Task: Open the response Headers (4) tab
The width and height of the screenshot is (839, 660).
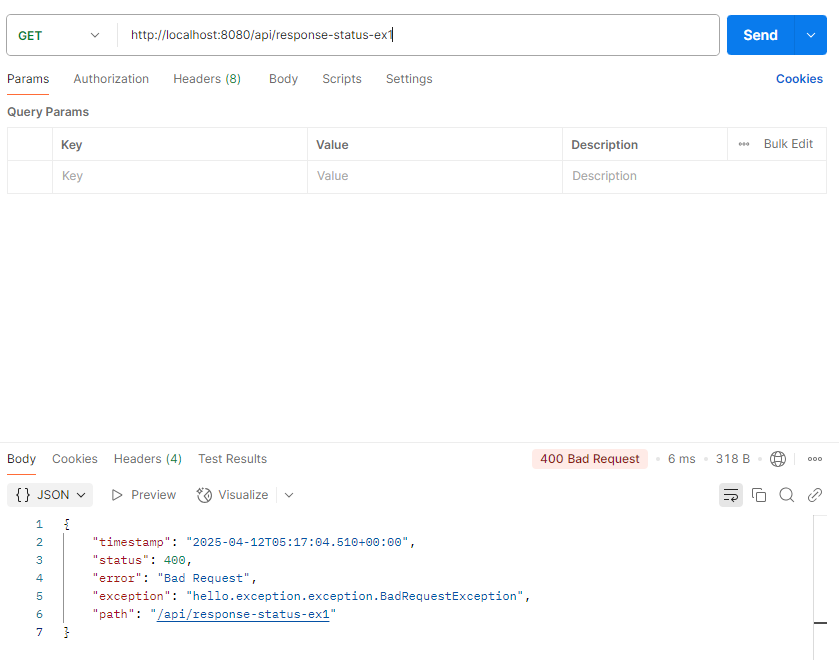Action: 148,459
